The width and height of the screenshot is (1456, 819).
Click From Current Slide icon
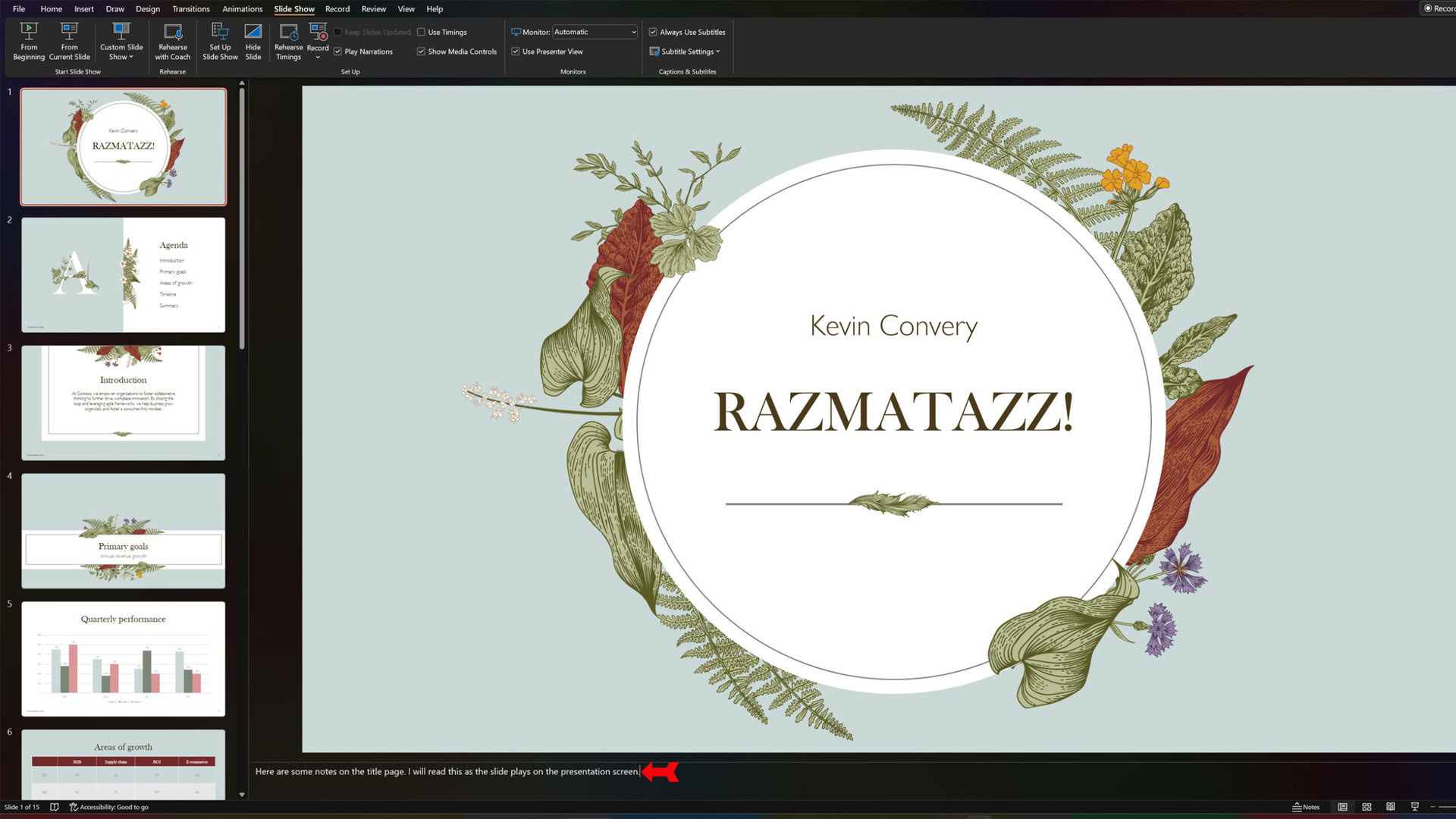(x=69, y=32)
